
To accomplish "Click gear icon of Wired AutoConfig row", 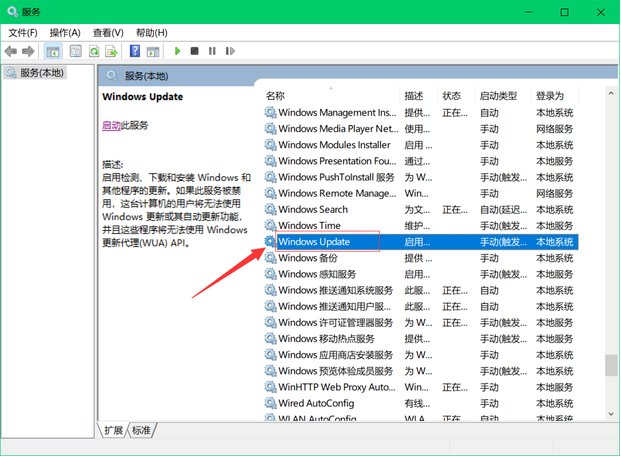I will 270,403.
